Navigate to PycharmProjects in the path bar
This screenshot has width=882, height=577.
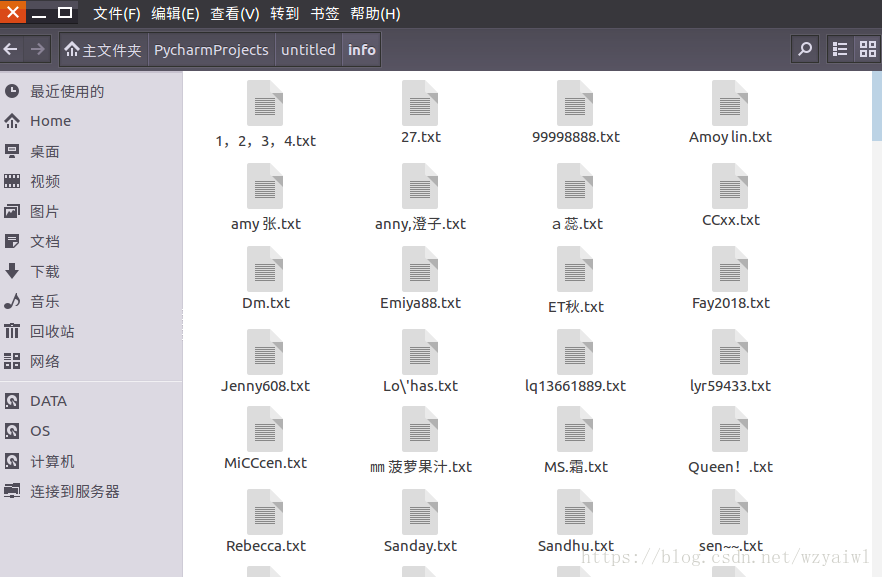[212, 49]
